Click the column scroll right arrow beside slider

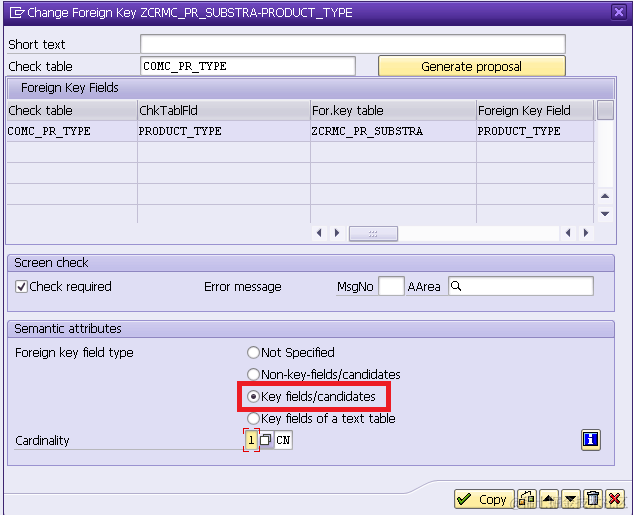point(337,233)
